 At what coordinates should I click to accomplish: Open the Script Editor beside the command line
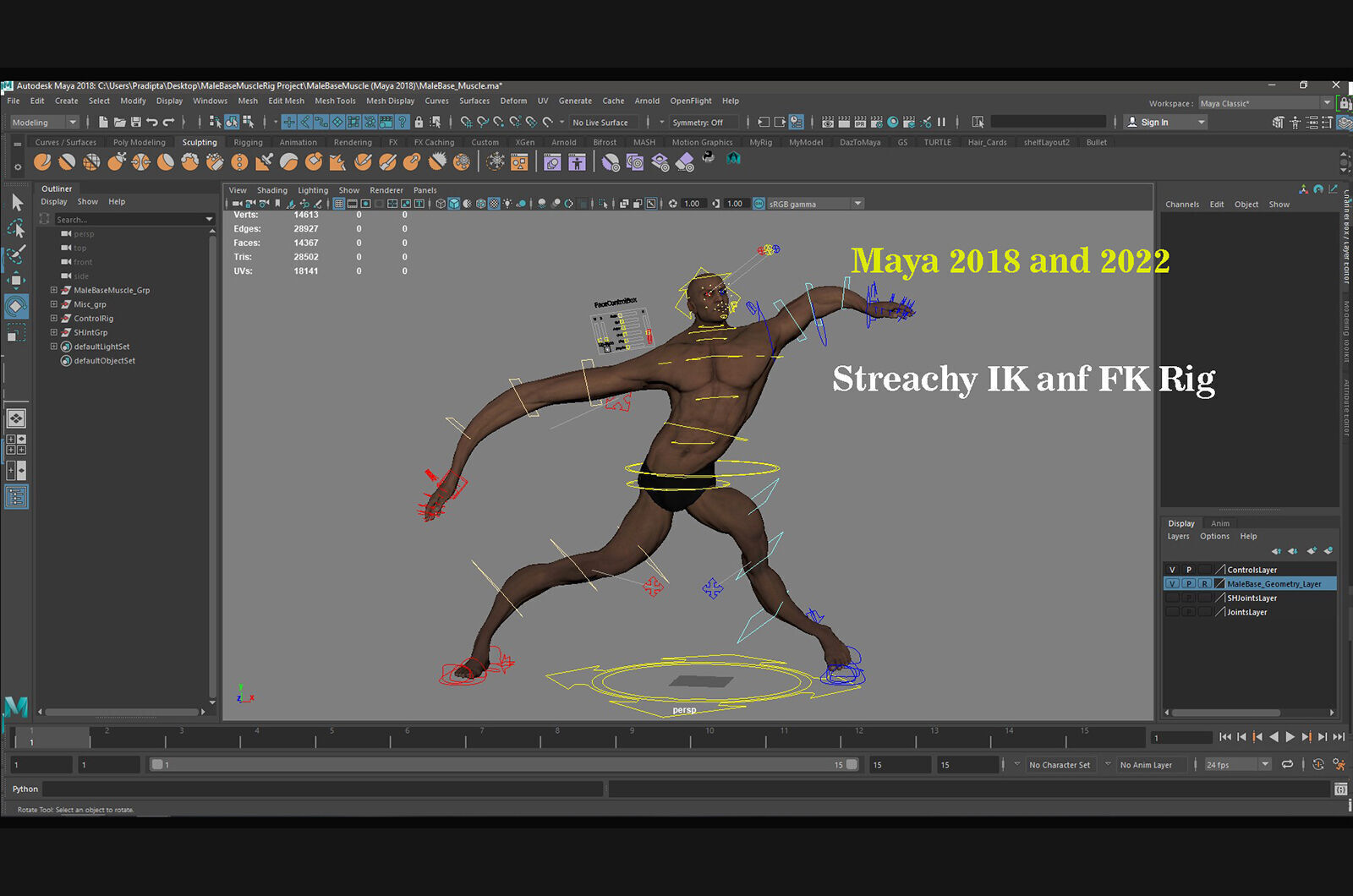1340,789
